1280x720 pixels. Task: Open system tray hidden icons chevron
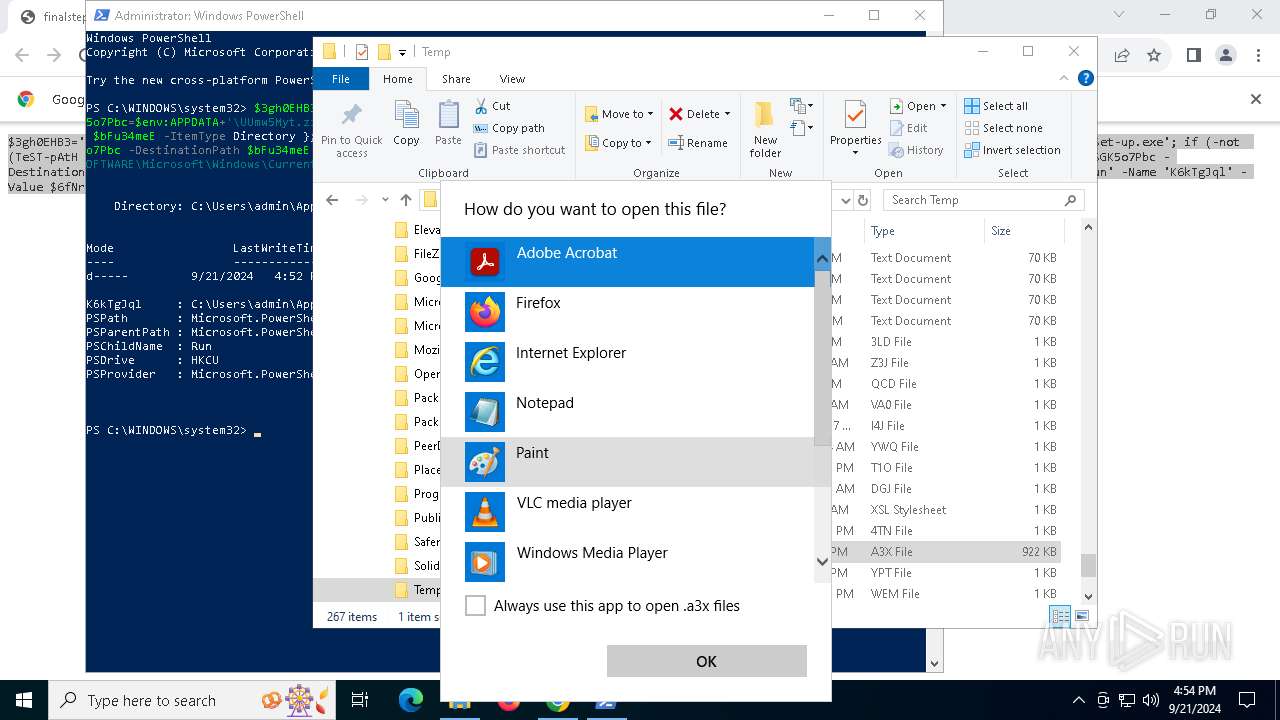pos(1078,701)
